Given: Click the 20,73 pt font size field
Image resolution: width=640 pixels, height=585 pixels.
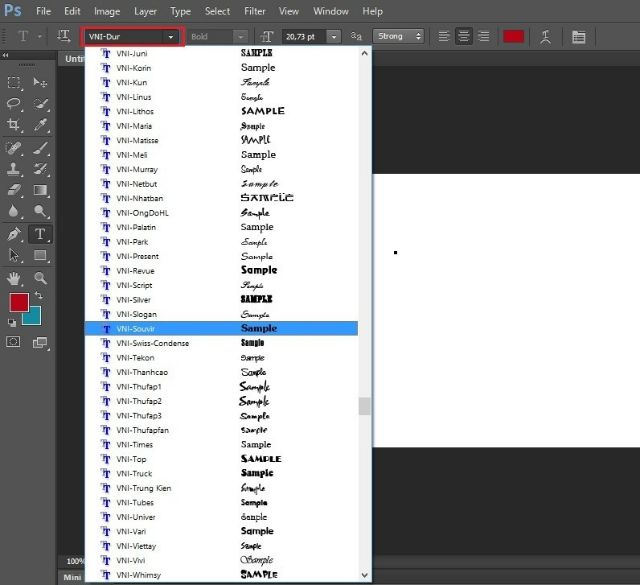Looking at the screenshot, I should click(304, 37).
